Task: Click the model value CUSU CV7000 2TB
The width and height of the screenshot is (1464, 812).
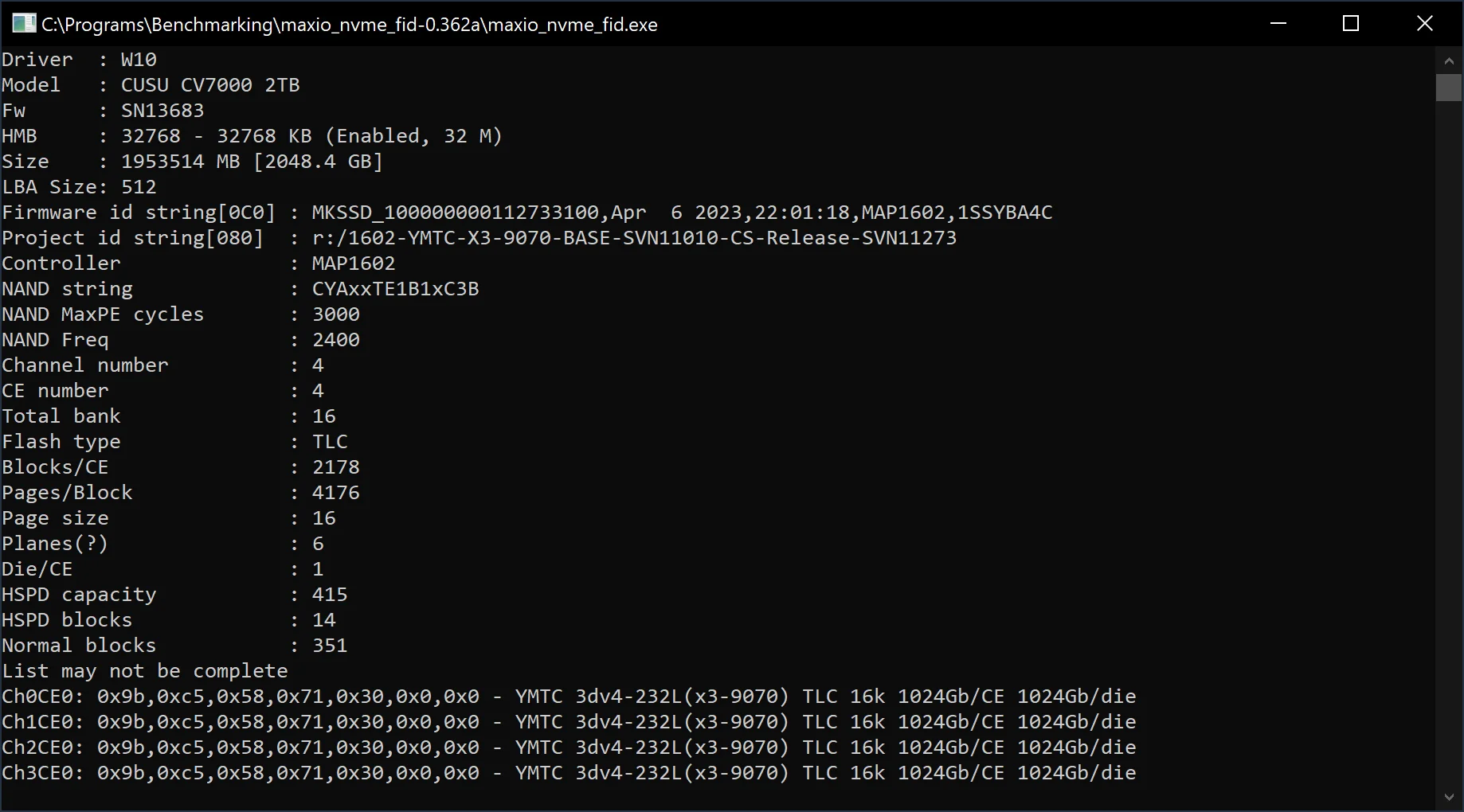Action: 210,85
